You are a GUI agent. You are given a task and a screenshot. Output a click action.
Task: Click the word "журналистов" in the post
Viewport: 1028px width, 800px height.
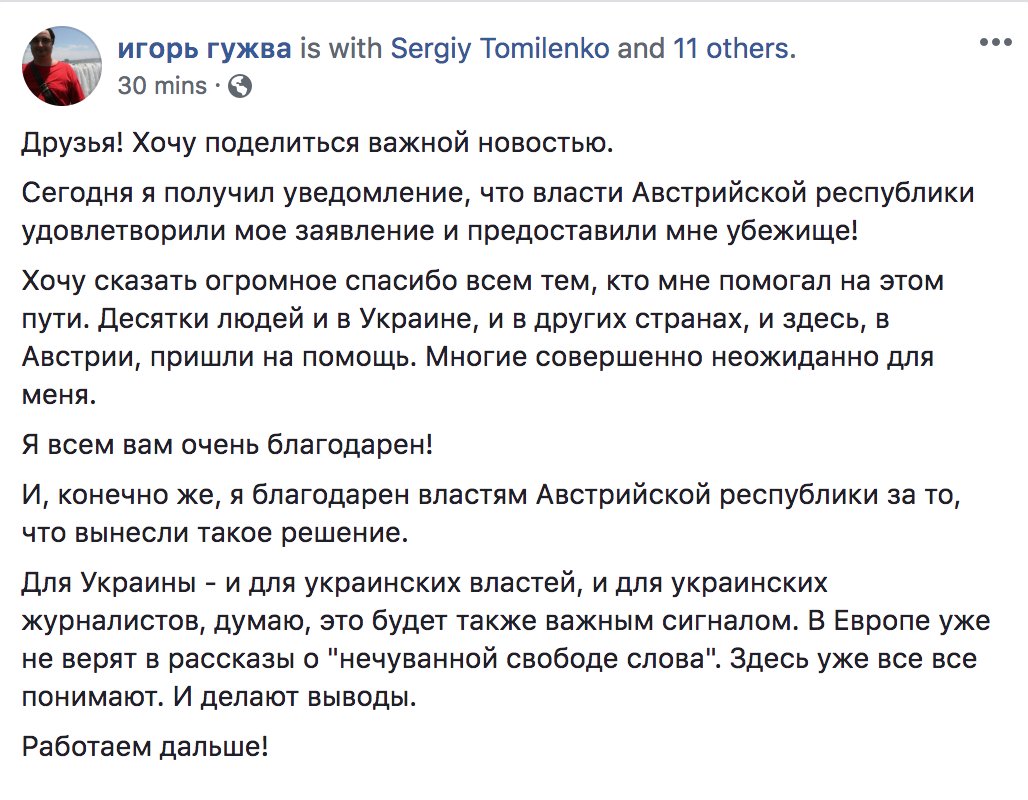pos(115,621)
